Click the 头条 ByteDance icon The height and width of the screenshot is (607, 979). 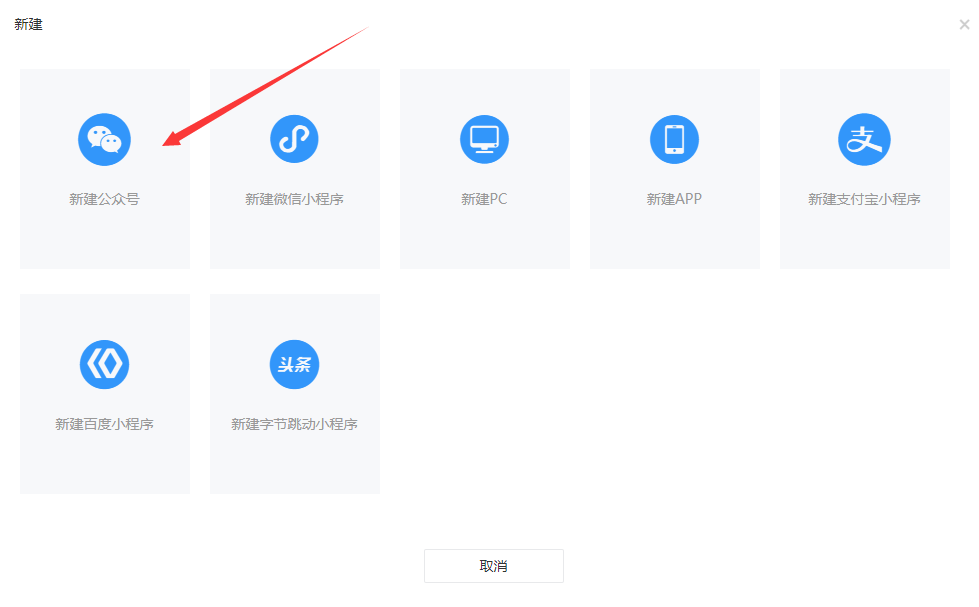294,364
